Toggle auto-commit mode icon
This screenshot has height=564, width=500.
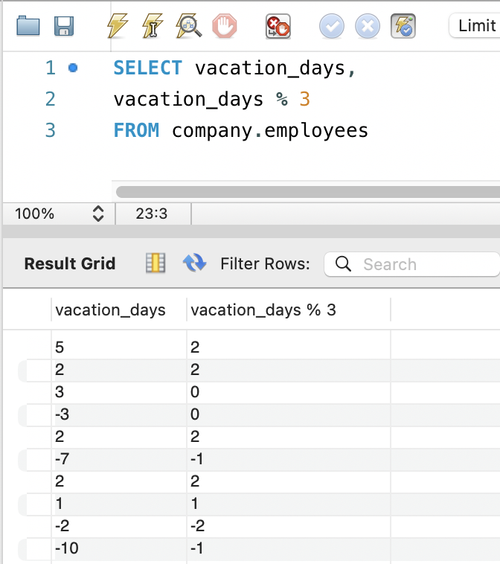tap(403, 26)
